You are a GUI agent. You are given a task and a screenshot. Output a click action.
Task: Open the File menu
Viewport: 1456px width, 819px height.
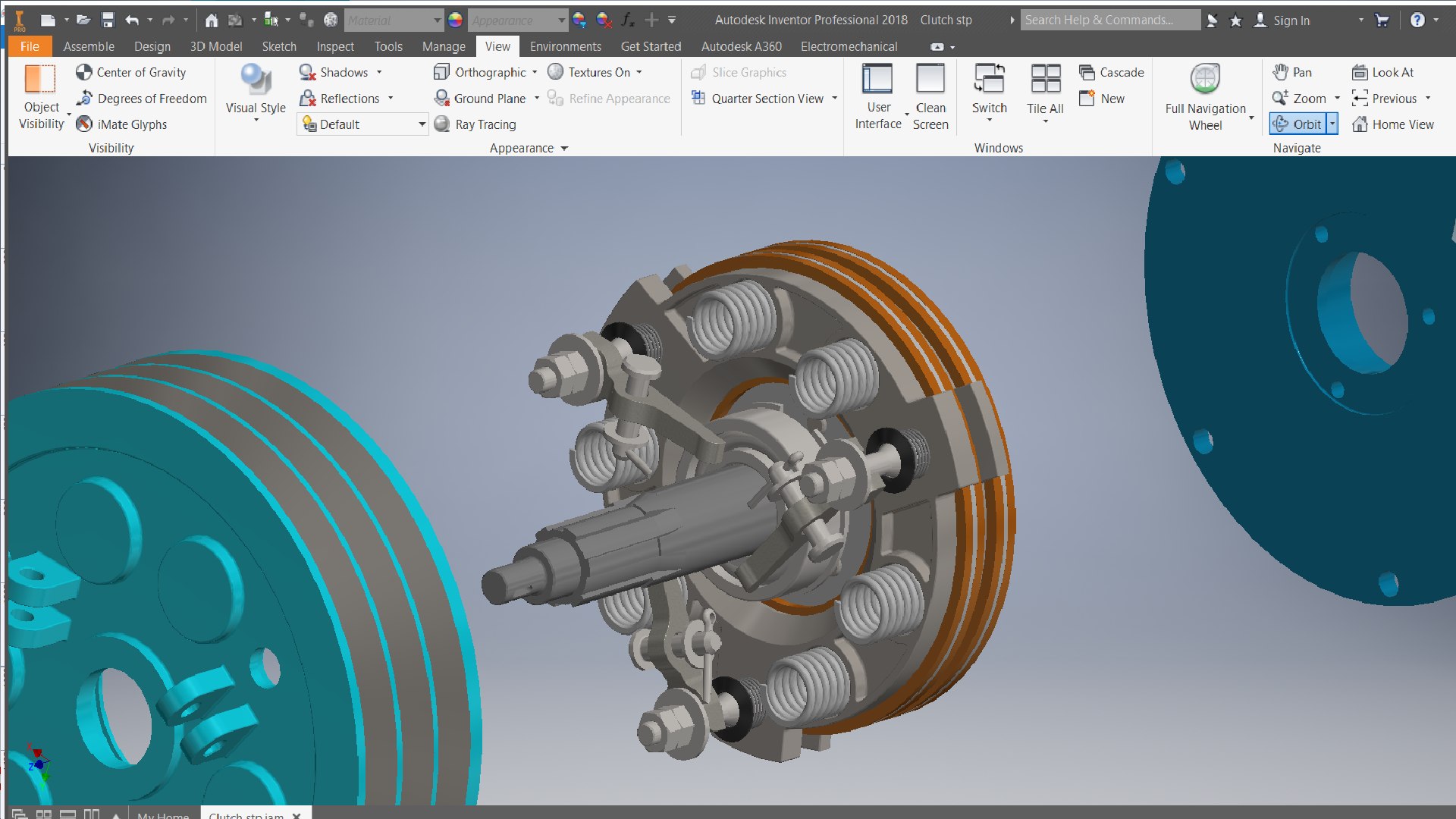click(30, 46)
